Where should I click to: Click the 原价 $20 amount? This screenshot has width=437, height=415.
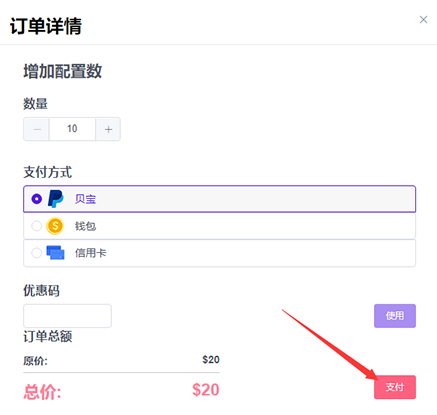point(211,360)
